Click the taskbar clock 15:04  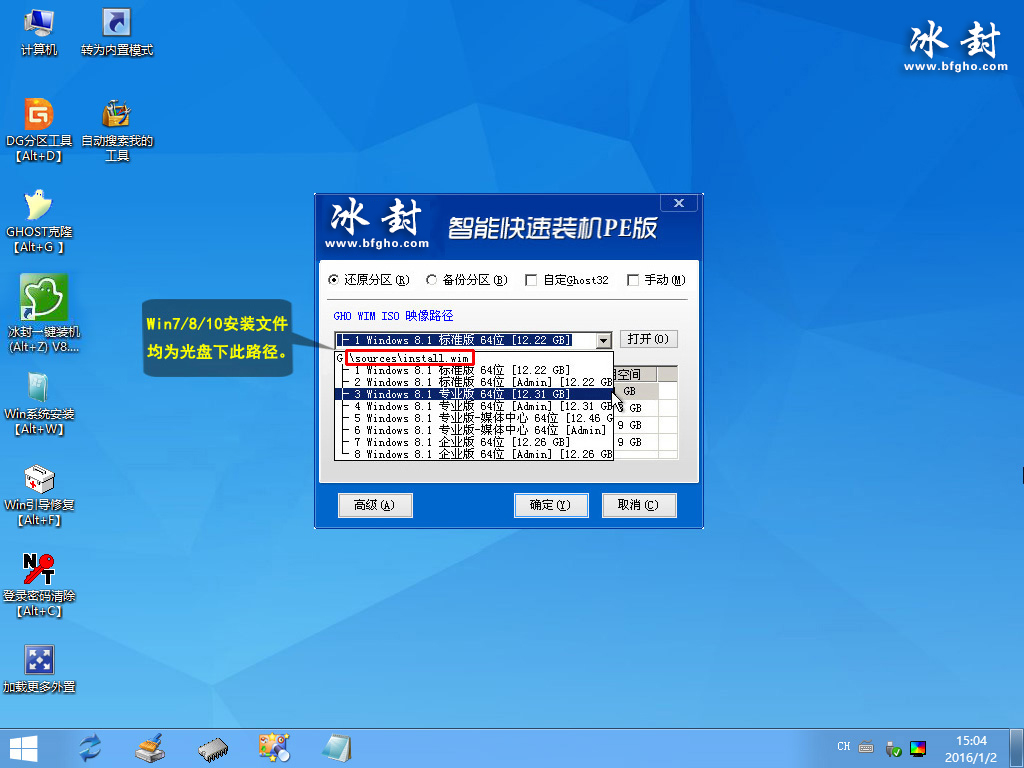pyautogui.click(x=971, y=741)
